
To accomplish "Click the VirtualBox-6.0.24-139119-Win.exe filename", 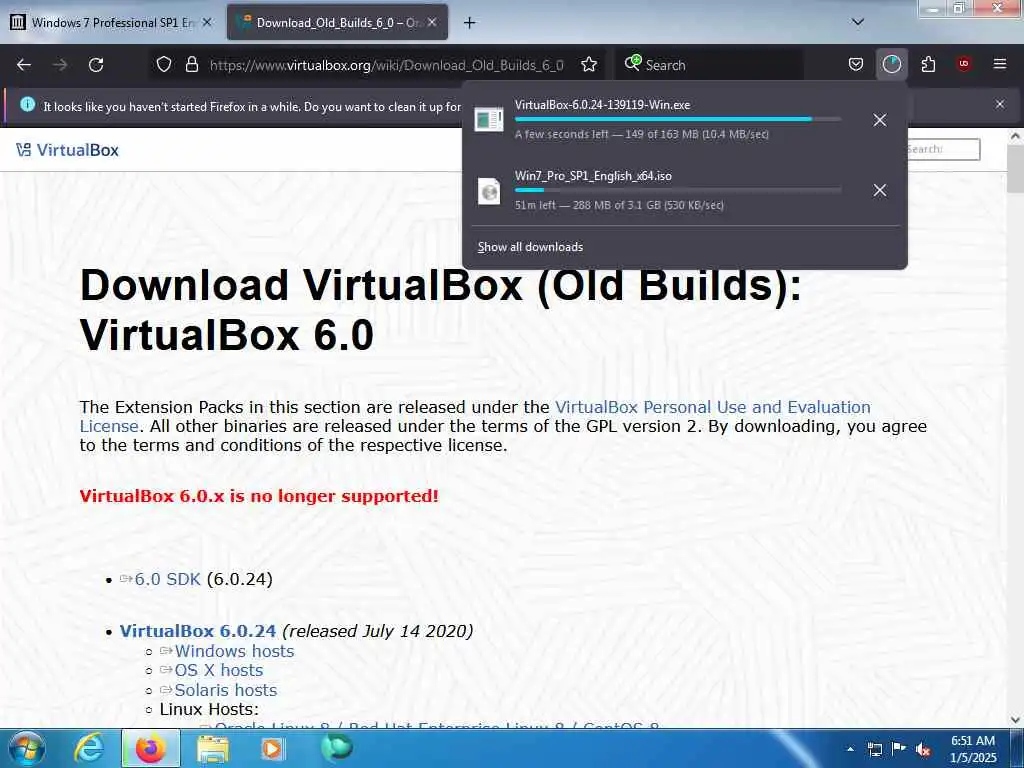I will click(x=602, y=104).
